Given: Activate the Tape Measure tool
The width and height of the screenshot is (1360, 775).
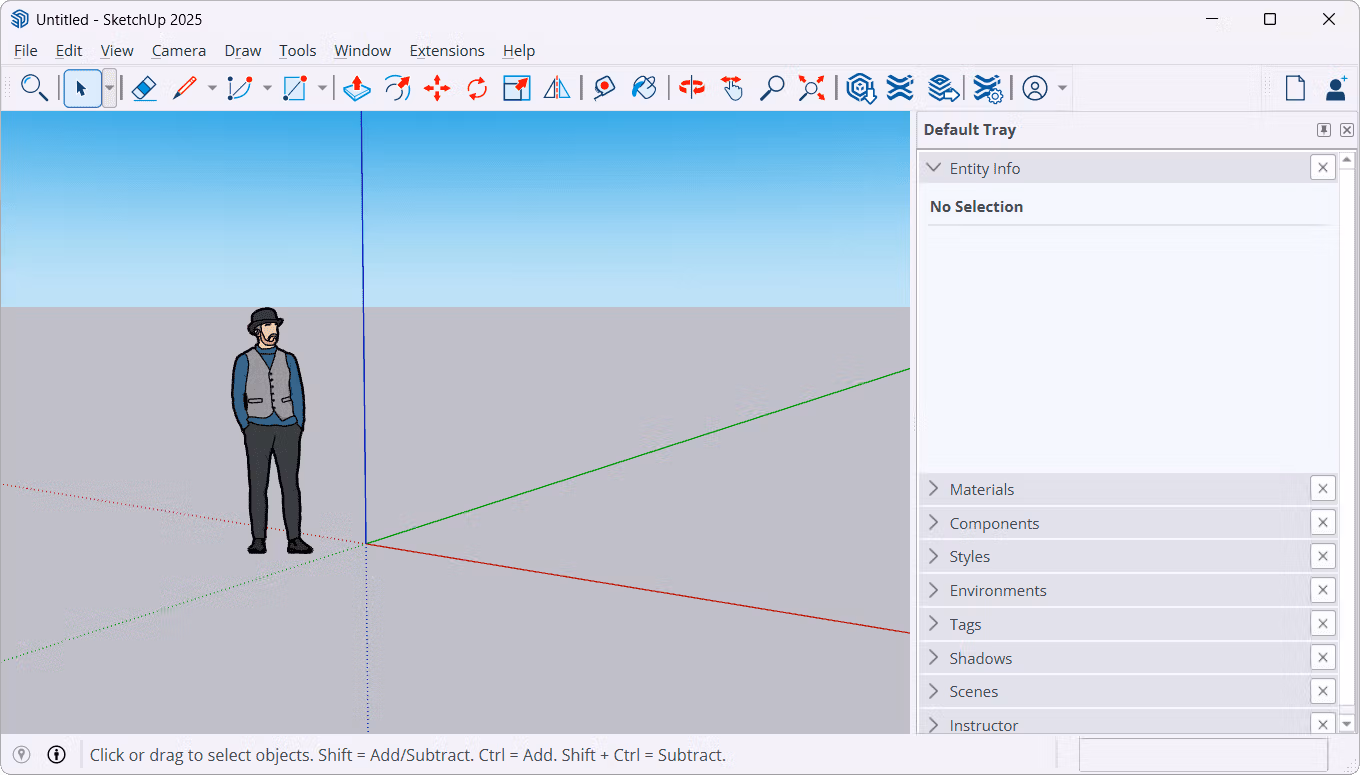Looking at the screenshot, I should [x=604, y=88].
